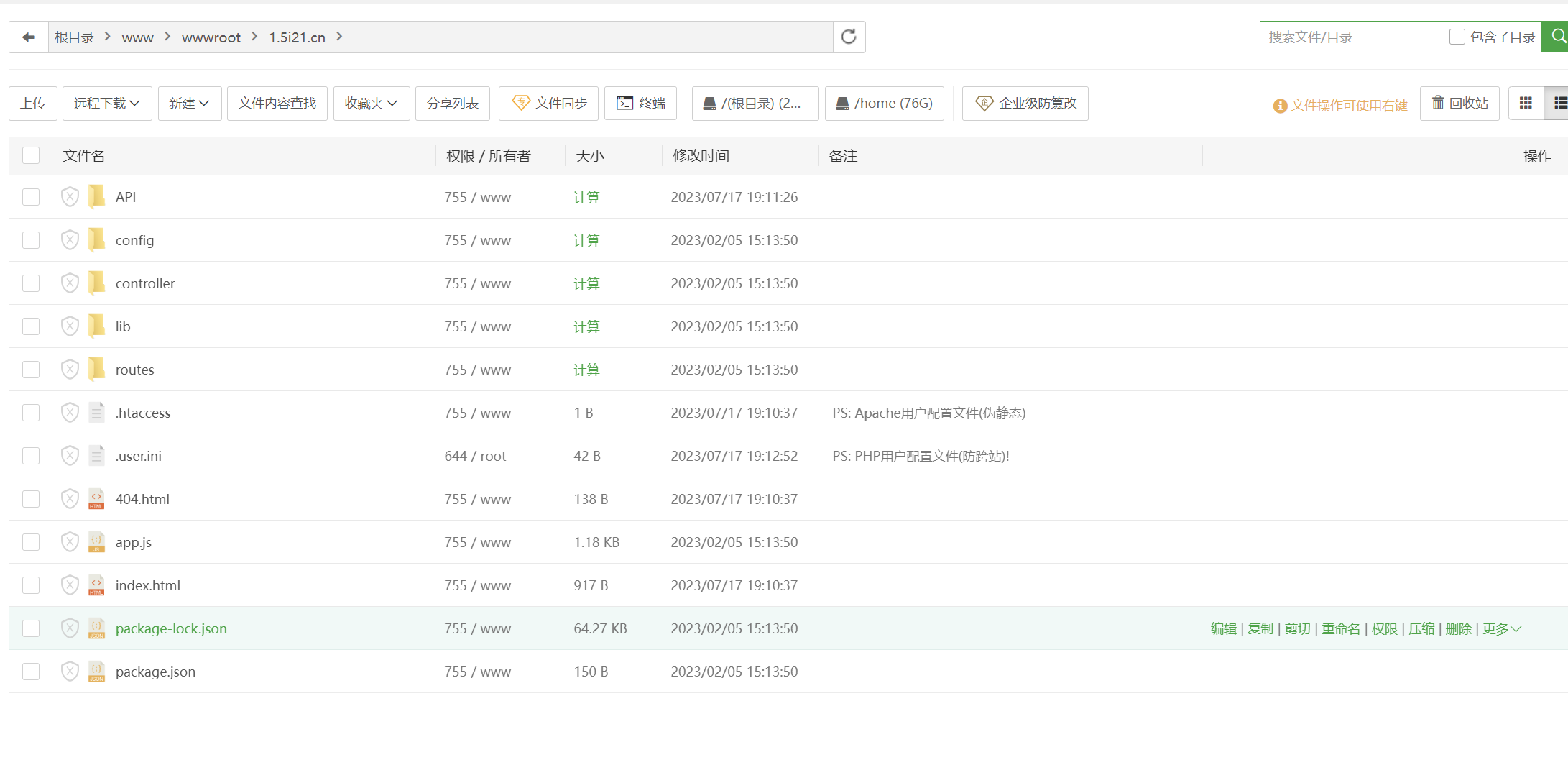The height and width of the screenshot is (765, 1568).
Task: Click the shield icon for controller folder
Action: click(x=70, y=283)
